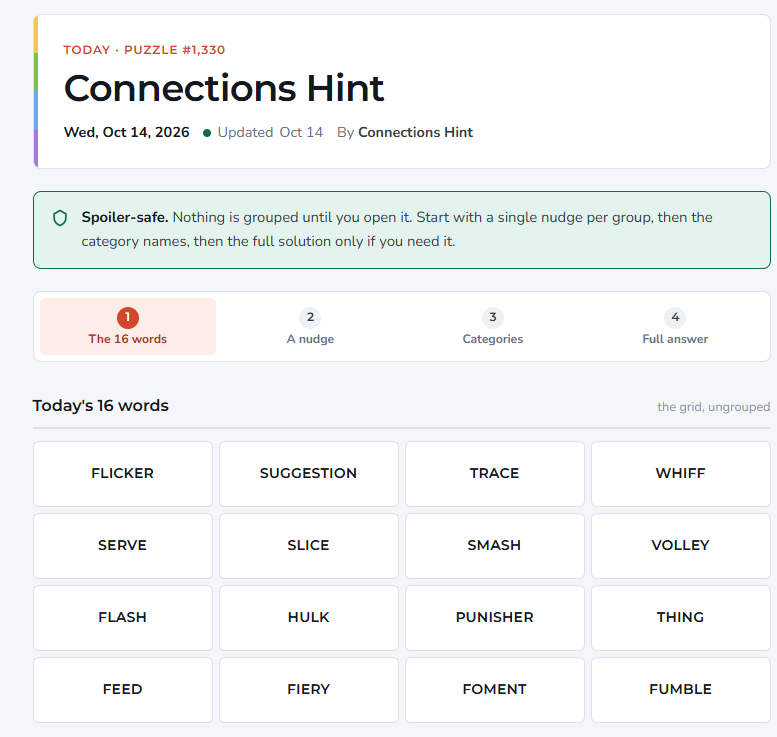
Task: Pick the SLICE word tile
Action: pyautogui.click(x=309, y=546)
